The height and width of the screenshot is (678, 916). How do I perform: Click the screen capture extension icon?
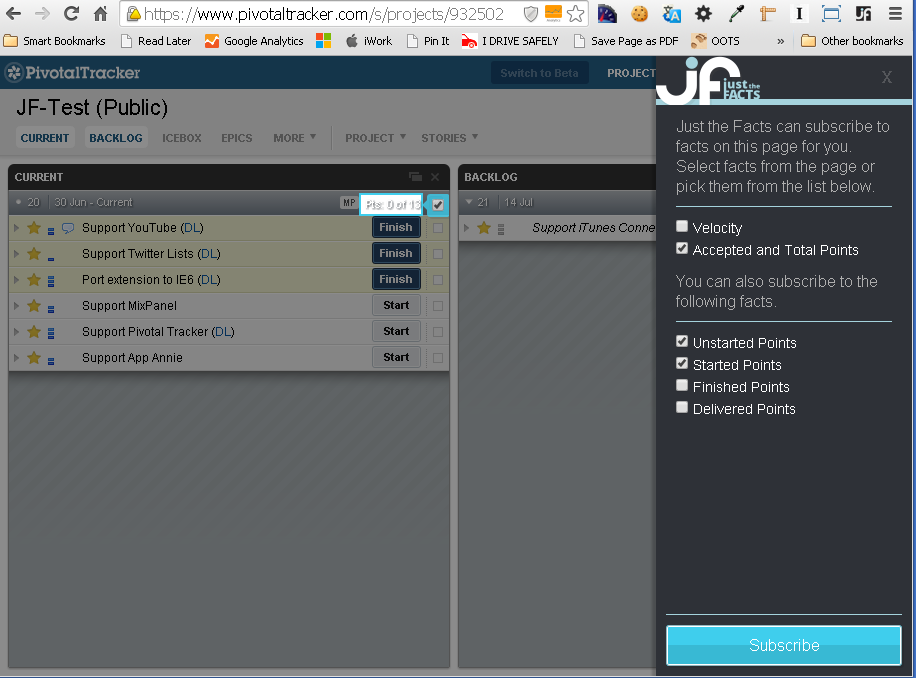831,13
